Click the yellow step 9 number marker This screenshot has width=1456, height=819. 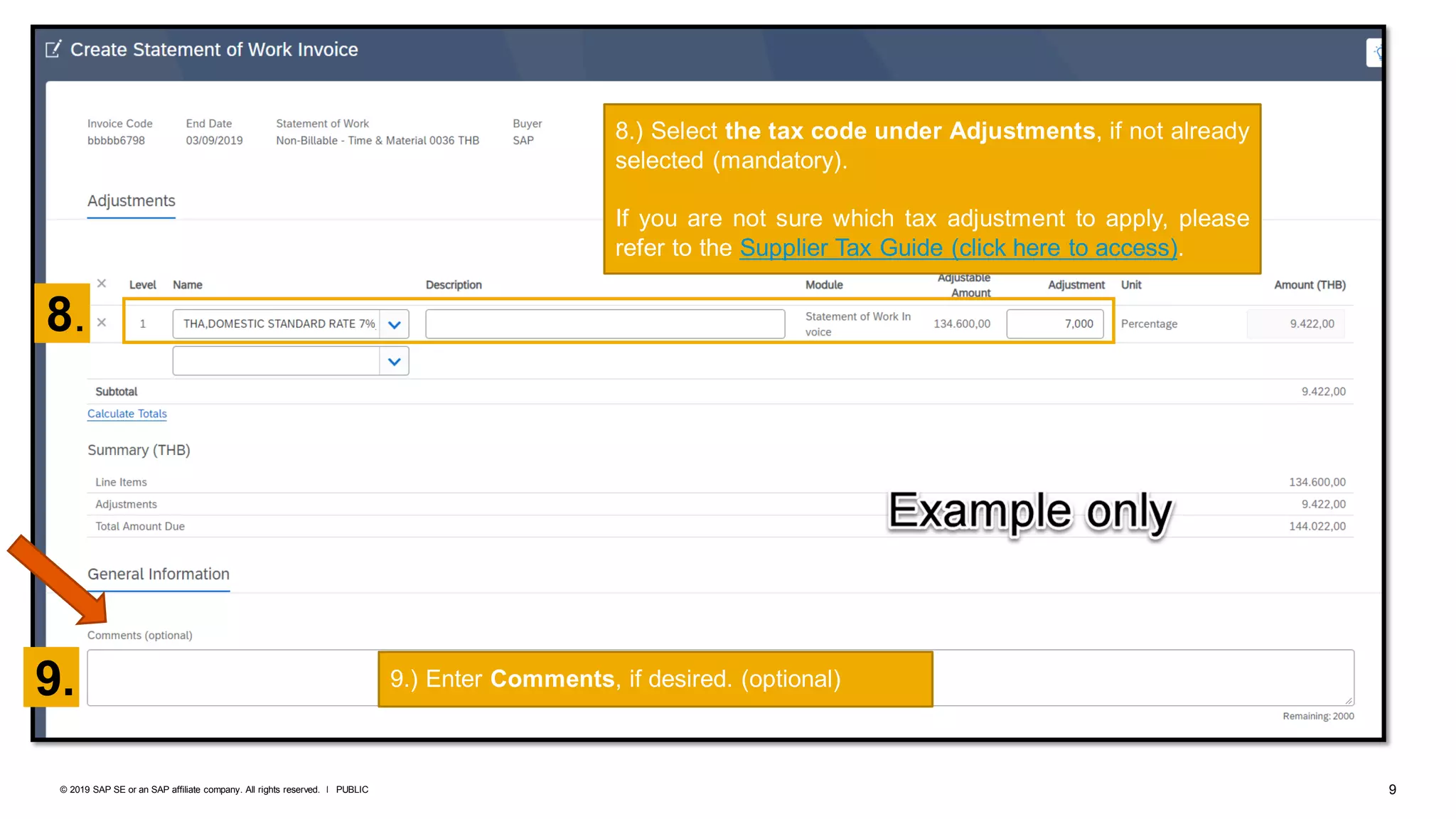coord(52,677)
